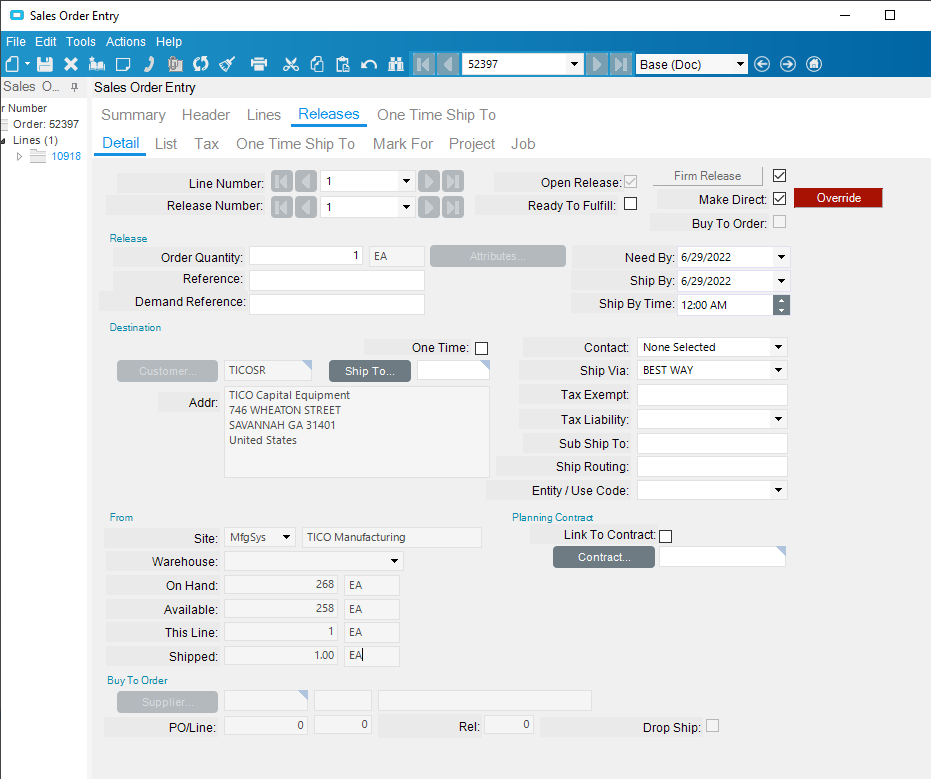Check the Buy To Order checkbox
This screenshot has width=931, height=779.
coord(780,221)
